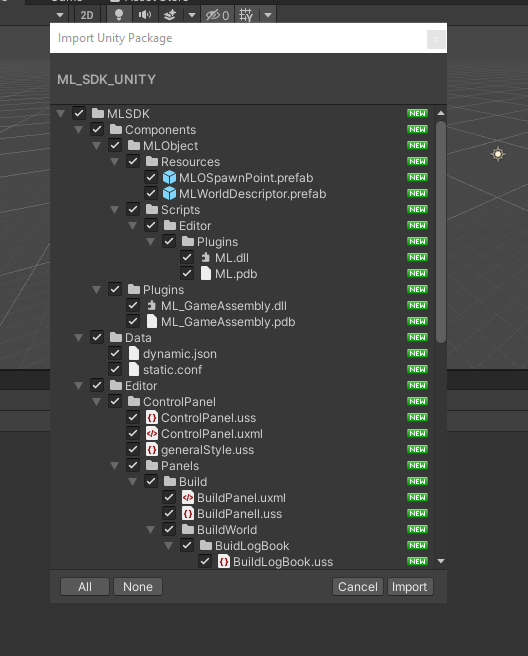This screenshot has width=528, height=656.
Task: Click the directional light sun gizmo
Action: click(498, 154)
